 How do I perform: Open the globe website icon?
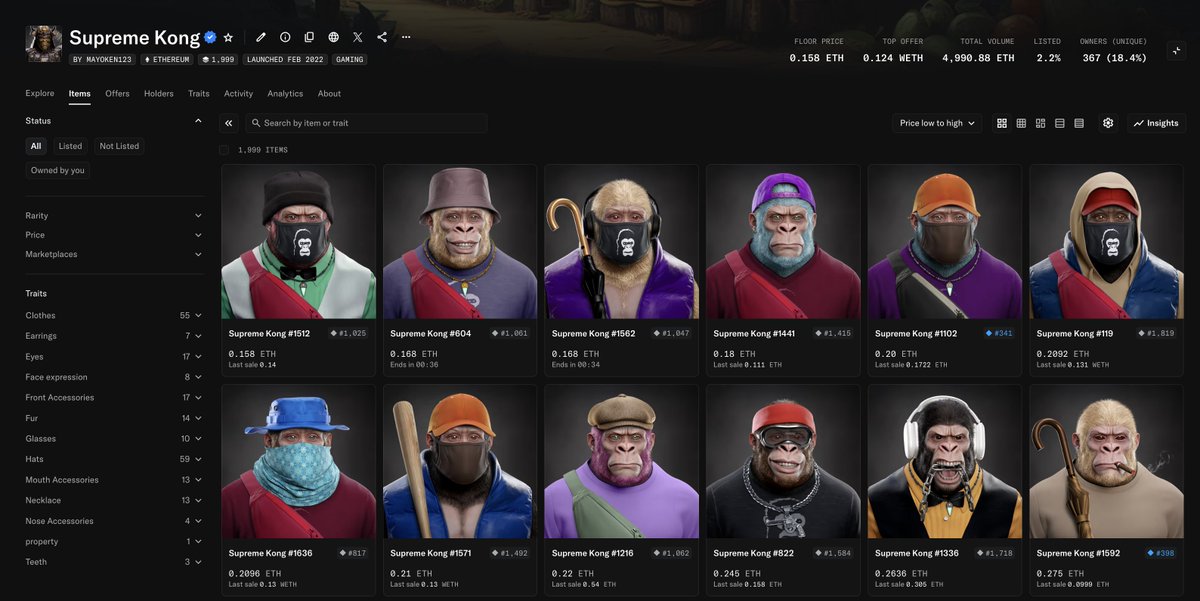point(333,37)
